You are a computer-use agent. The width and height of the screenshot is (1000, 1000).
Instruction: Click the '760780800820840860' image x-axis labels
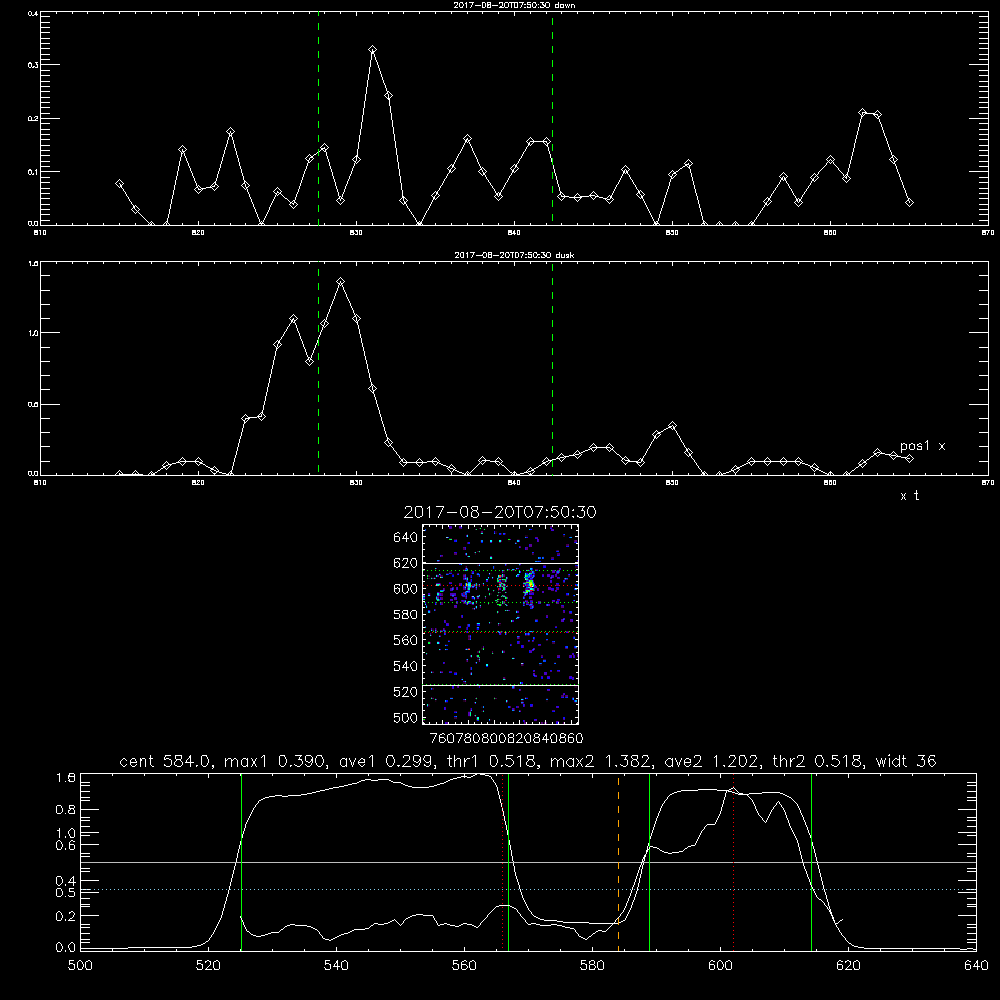pyautogui.click(x=507, y=739)
